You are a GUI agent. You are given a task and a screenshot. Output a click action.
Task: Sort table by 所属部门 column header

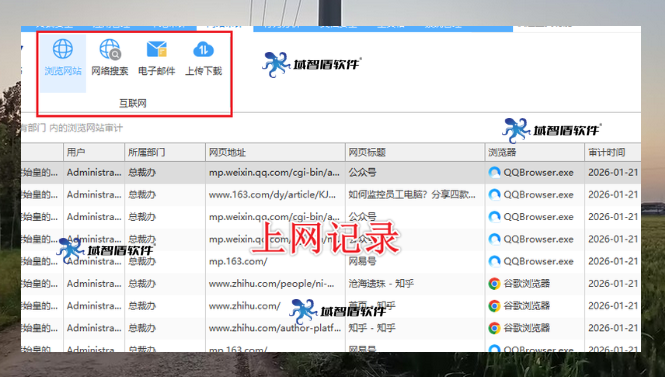click(x=165, y=152)
